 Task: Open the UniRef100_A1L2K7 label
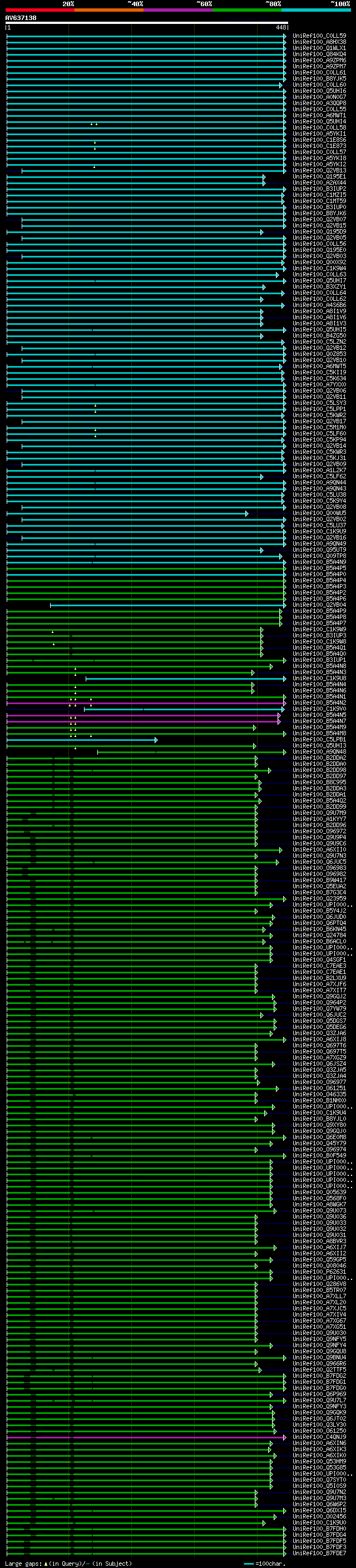pyautogui.click(x=319, y=471)
